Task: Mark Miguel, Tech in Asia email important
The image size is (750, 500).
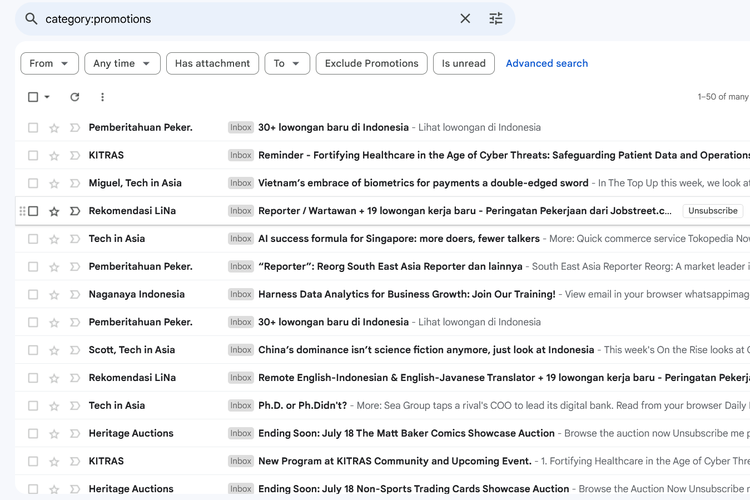Action: (74, 184)
